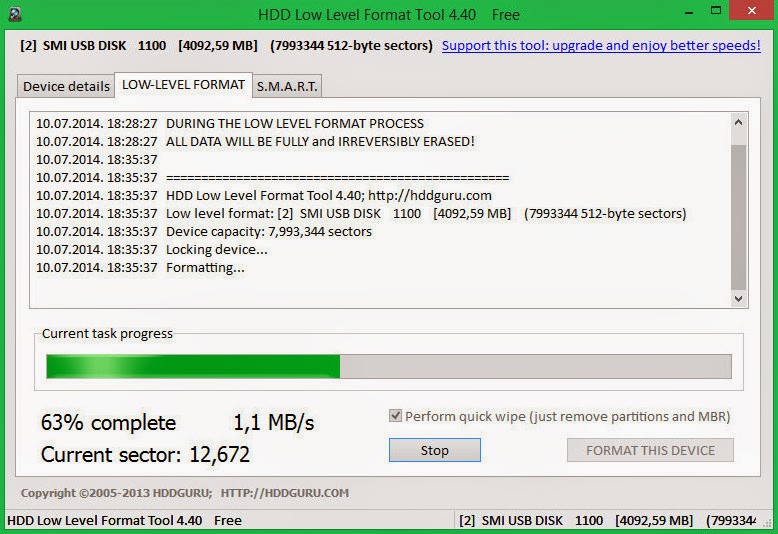This screenshot has width=778, height=534.
Task: Select the 'Device capacity: 7,993,344 sectors' log line
Action: (204, 232)
